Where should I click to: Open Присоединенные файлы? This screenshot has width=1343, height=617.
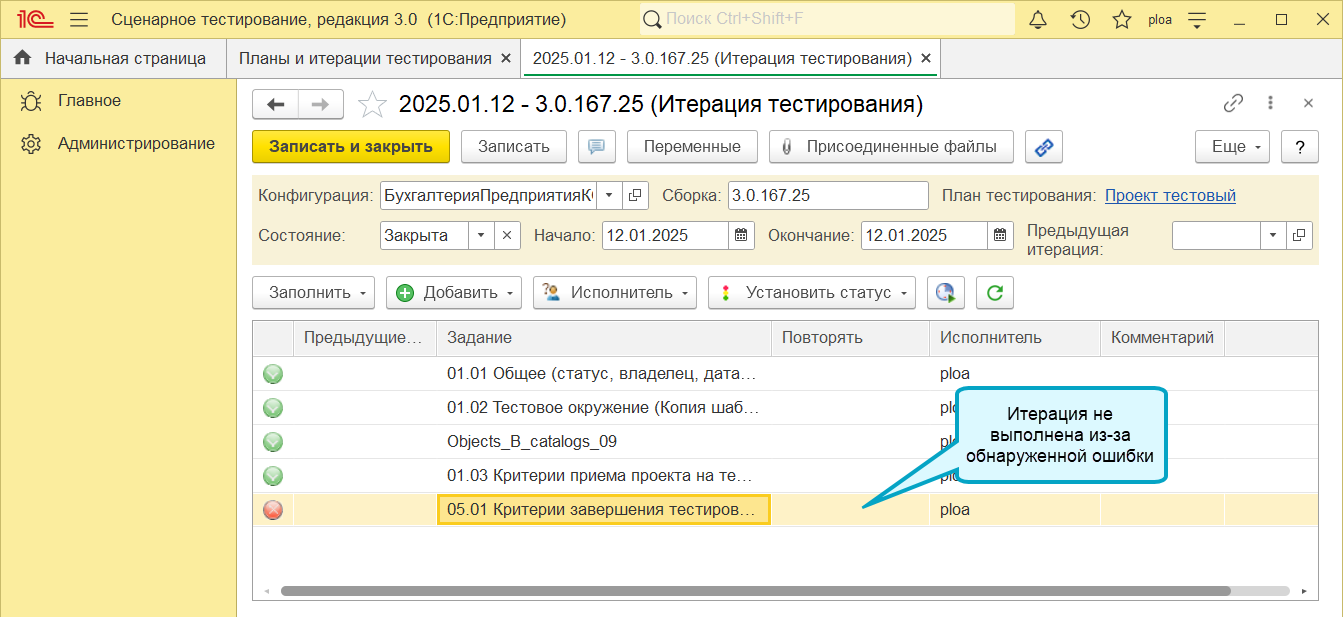tap(891, 146)
